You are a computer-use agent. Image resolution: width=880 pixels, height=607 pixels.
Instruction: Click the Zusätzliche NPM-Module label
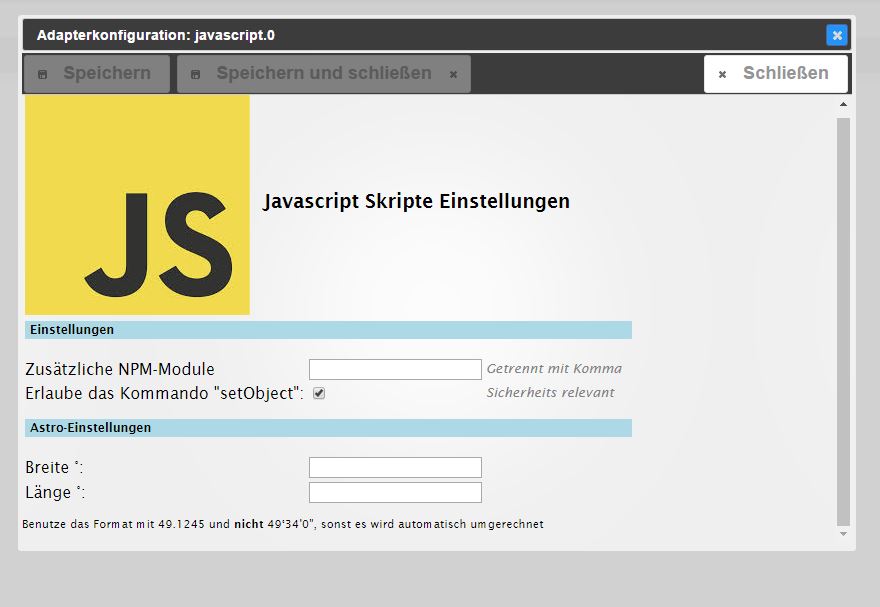[x=120, y=369]
